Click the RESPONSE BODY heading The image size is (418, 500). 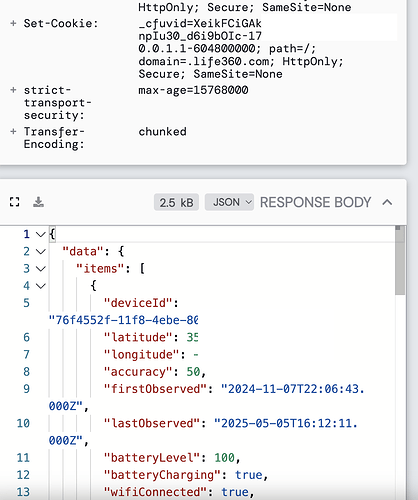coord(315,202)
